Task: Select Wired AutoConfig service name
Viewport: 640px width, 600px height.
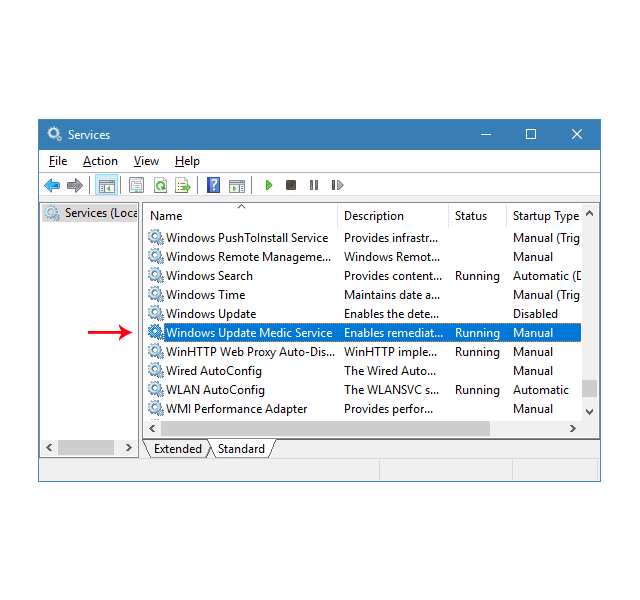Action: tap(214, 371)
